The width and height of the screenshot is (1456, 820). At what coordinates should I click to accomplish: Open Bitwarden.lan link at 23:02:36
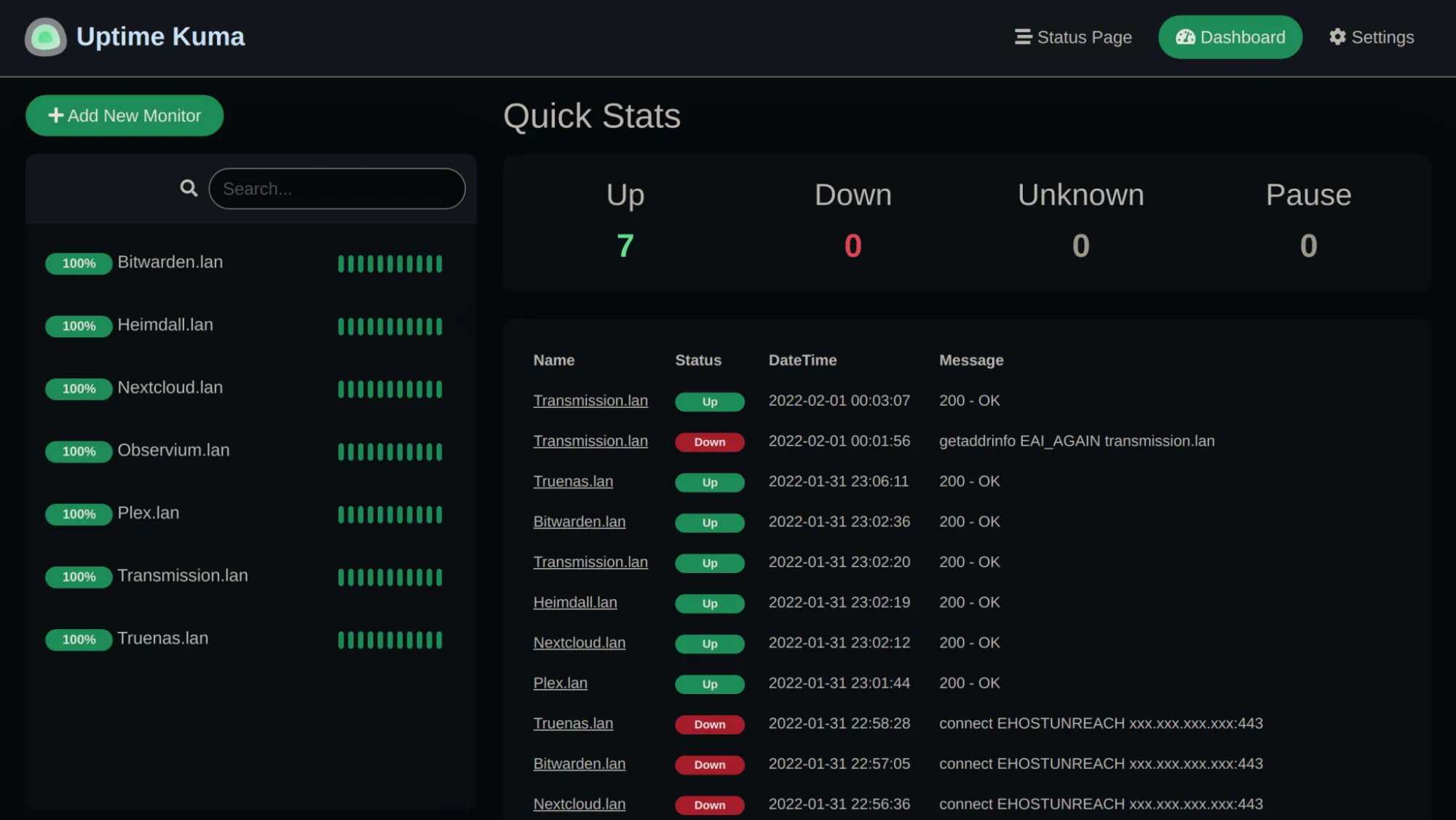[x=579, y=521]
